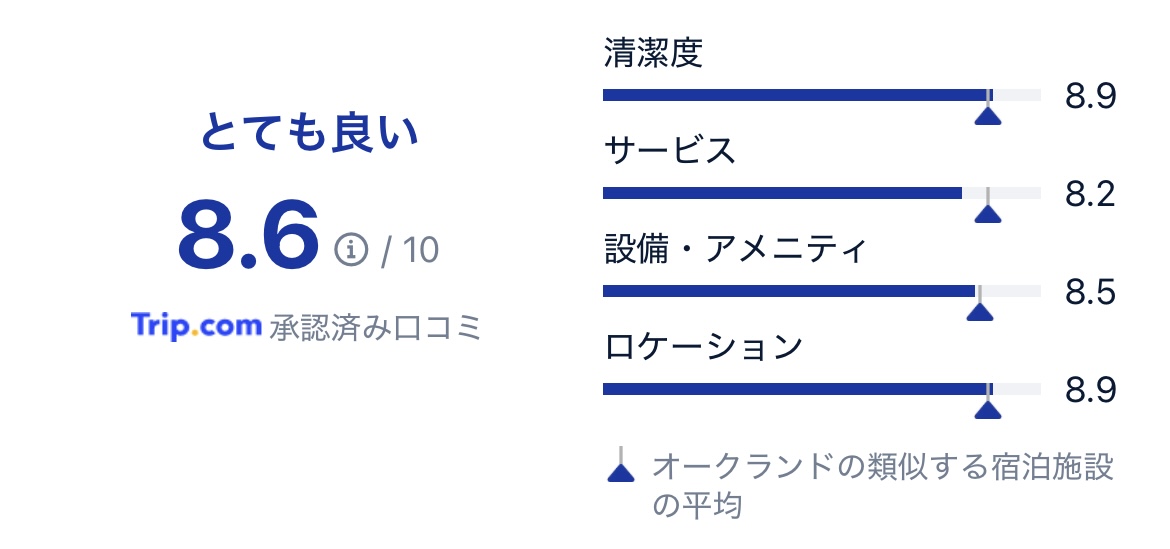Click the 清潔度 label

point(653,53)
